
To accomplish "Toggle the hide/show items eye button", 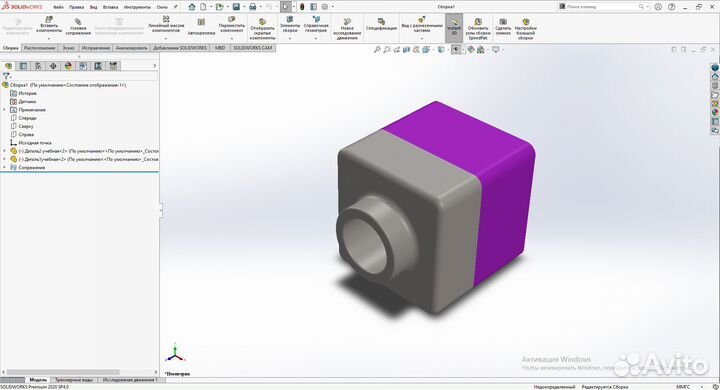I will pyautogui.click(x=455, y=50).
